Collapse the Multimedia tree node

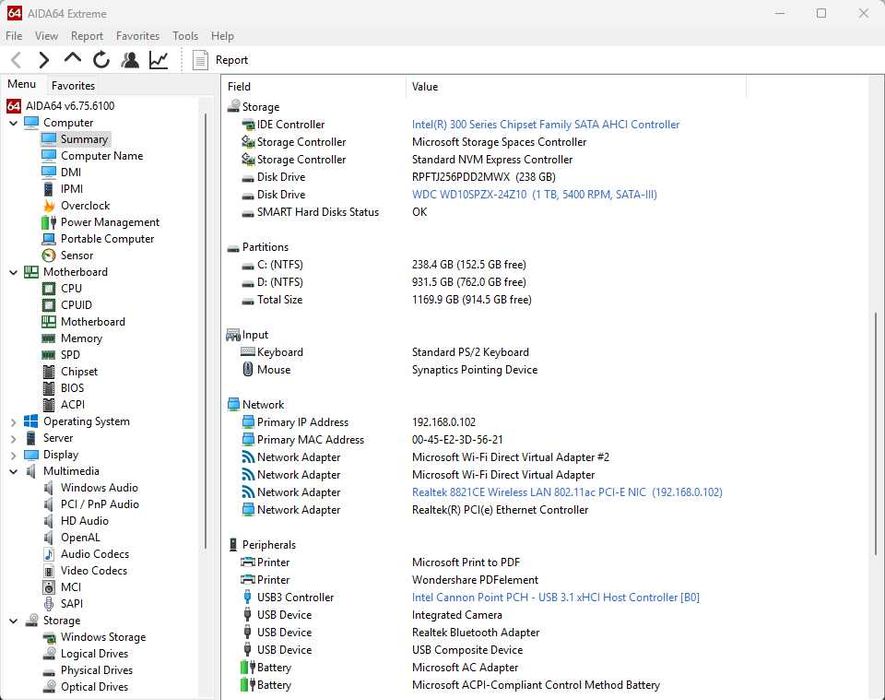(14, 471)
